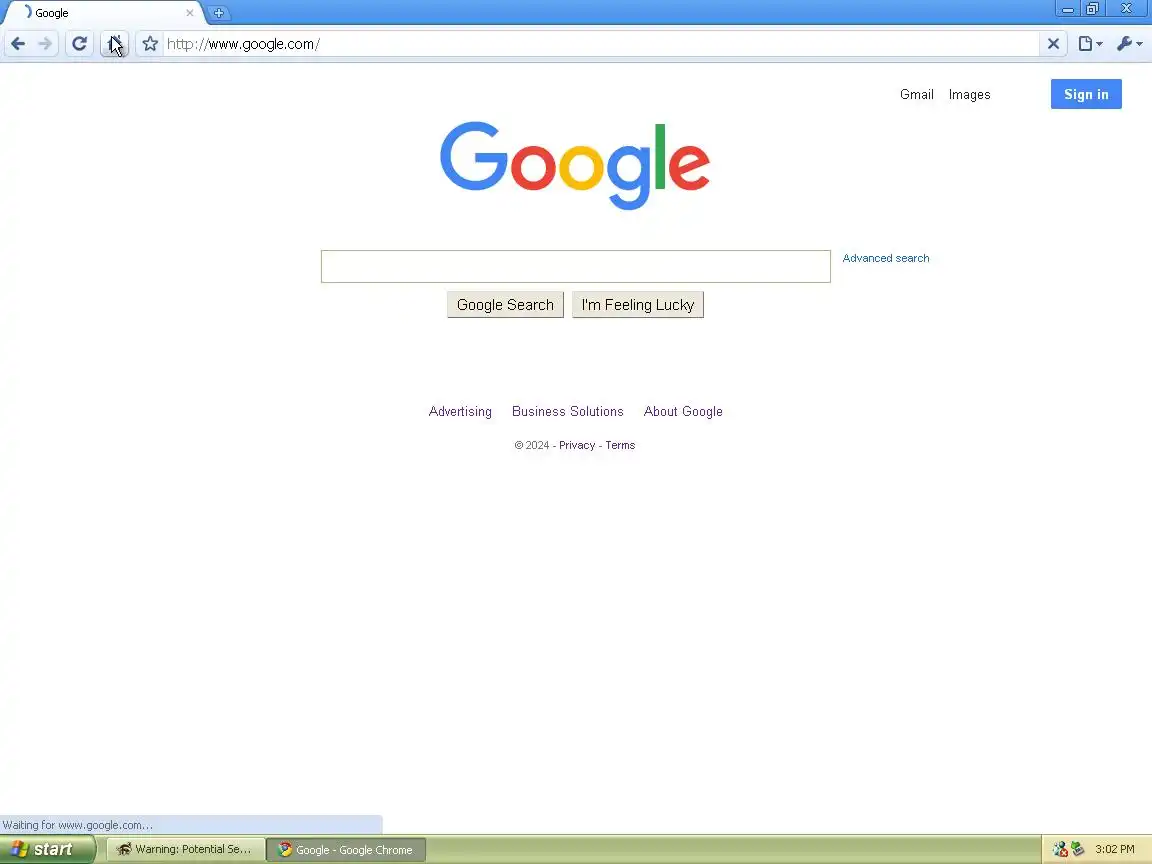Screen dimensions: 1152x864
Task: Click the 3:02 PM system clock
Action: click(1115, 849)
